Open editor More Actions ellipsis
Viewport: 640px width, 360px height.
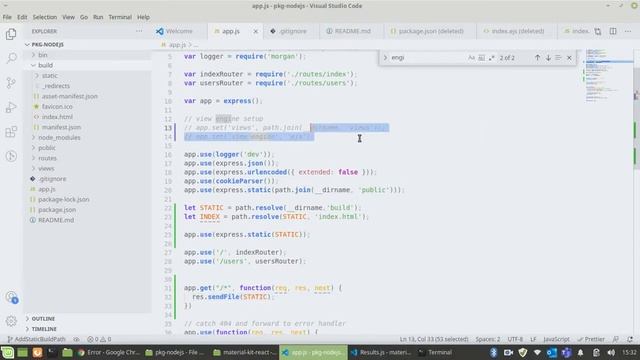(628, 31)
